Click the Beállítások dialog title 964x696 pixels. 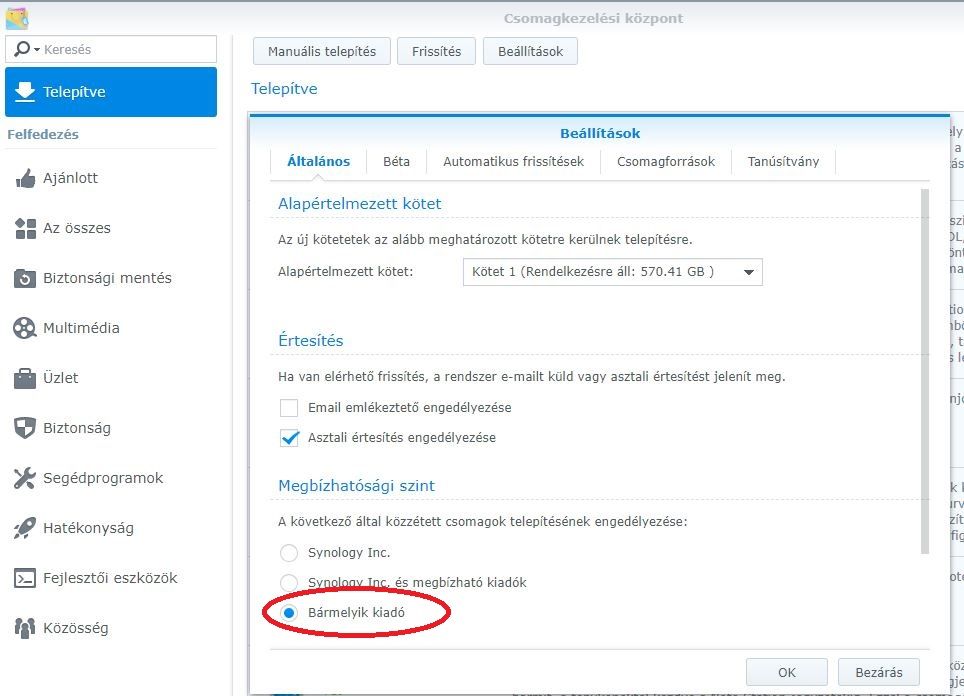coord(600,133)
